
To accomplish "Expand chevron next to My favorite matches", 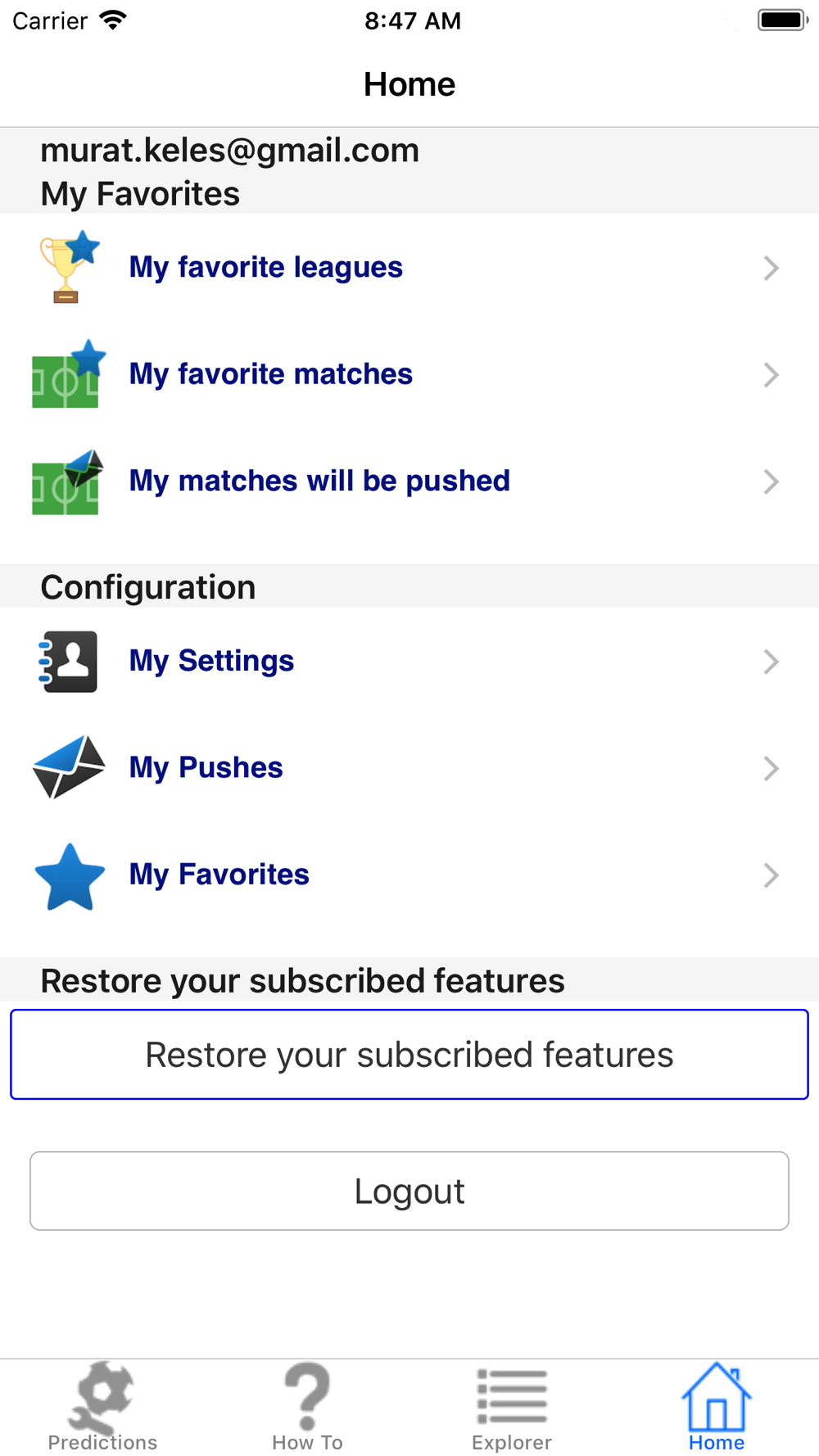I will [771, 375].
